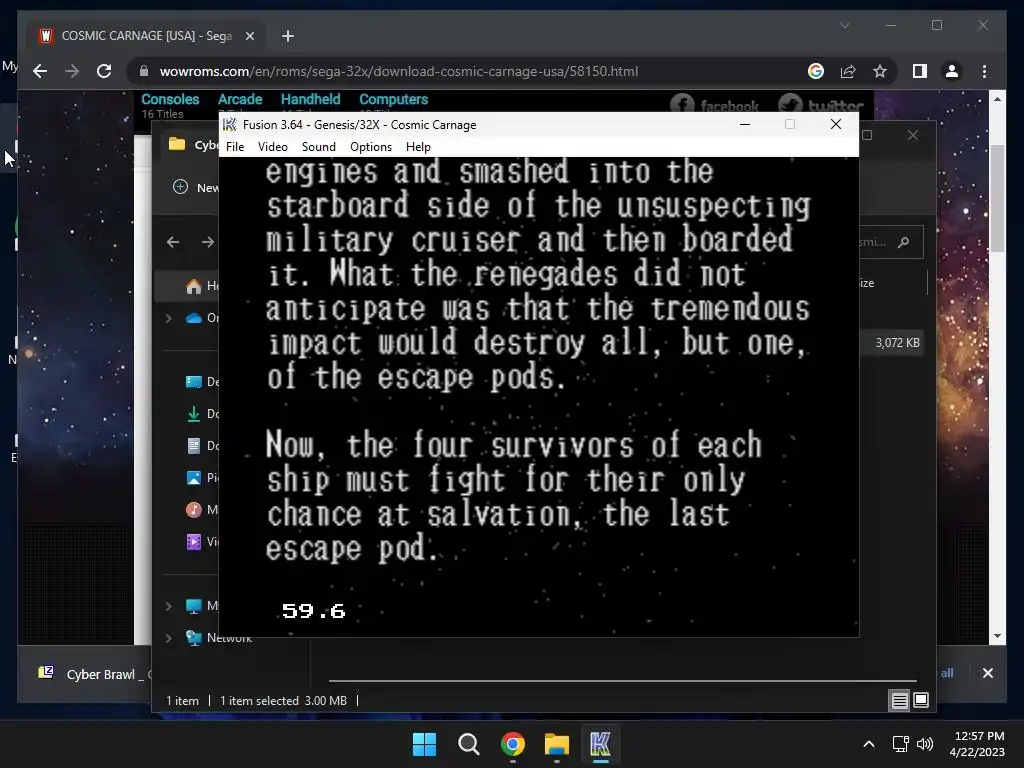Open File Explorer from taskbar
Viewport: 1024px width, 768px height.
click(557, 744)
